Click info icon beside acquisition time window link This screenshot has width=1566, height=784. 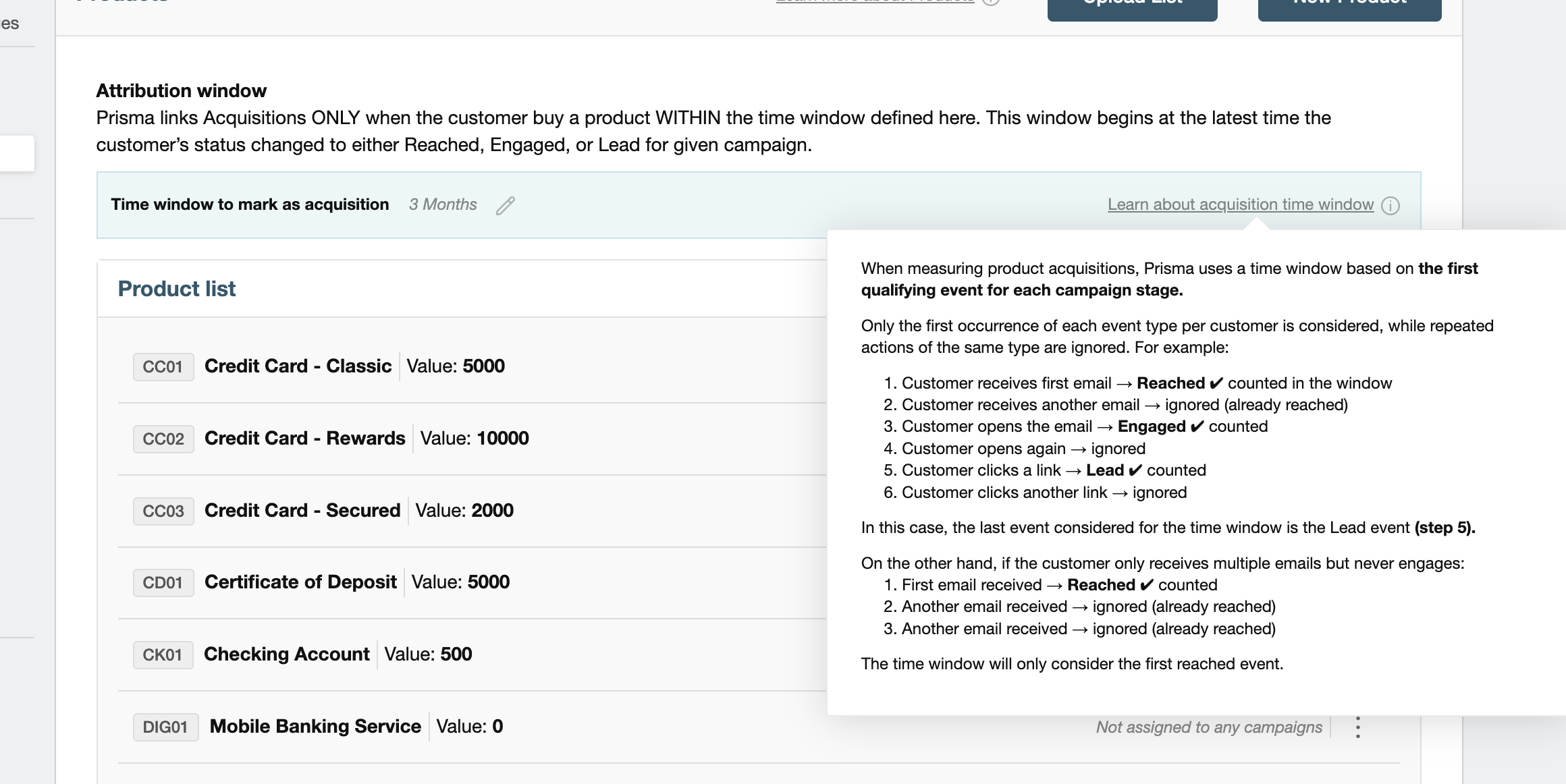coord(1390,205)
